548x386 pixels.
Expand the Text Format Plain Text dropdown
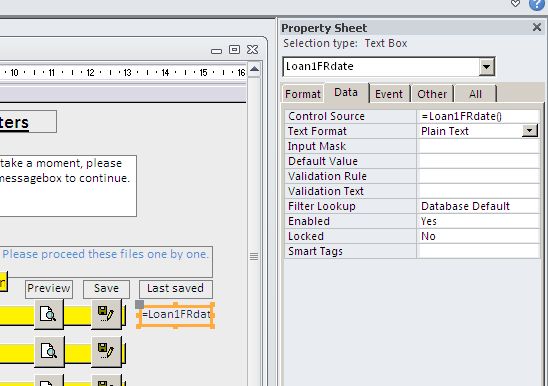(530, 131)
